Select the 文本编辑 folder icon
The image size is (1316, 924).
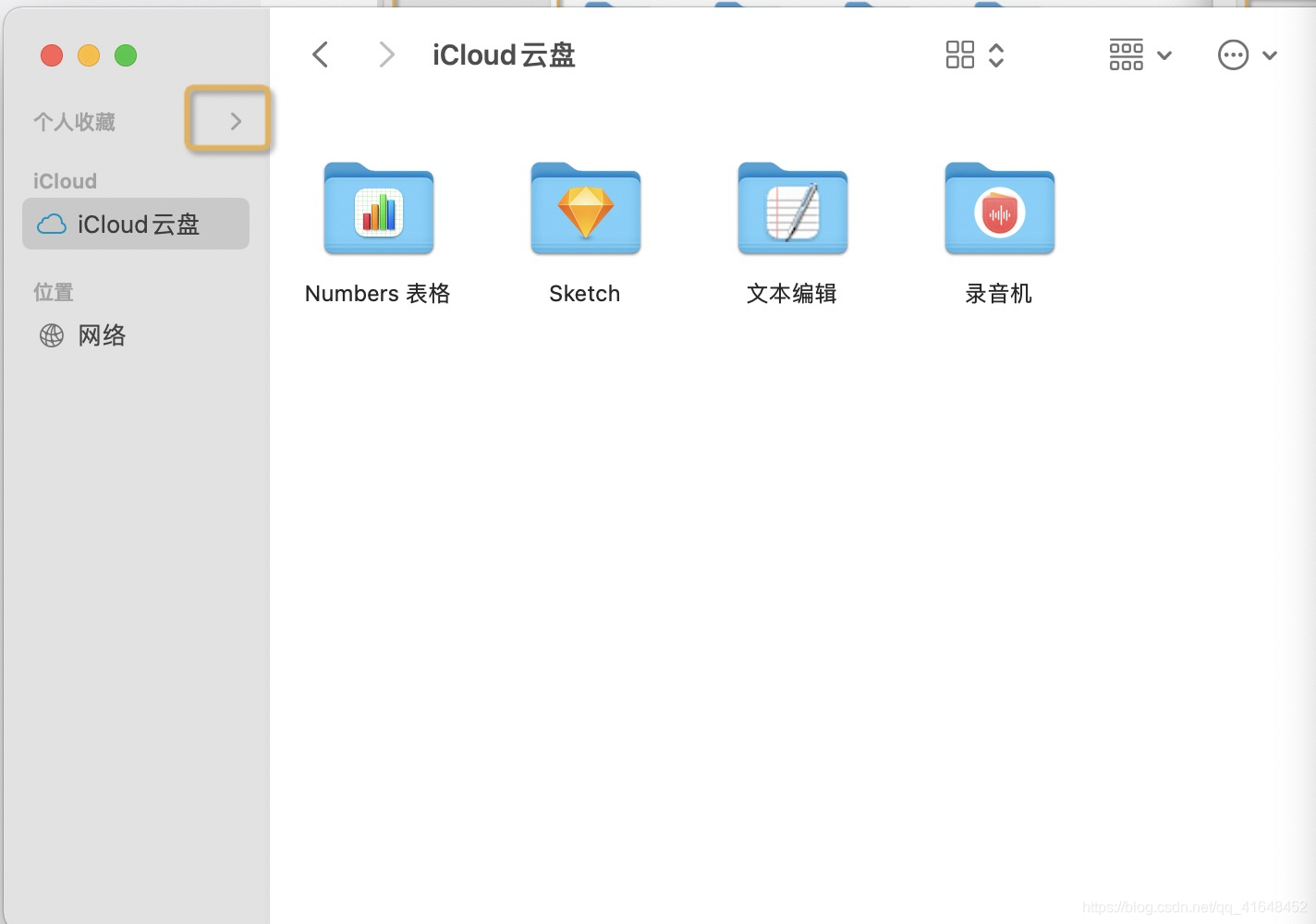click(792, 209)
